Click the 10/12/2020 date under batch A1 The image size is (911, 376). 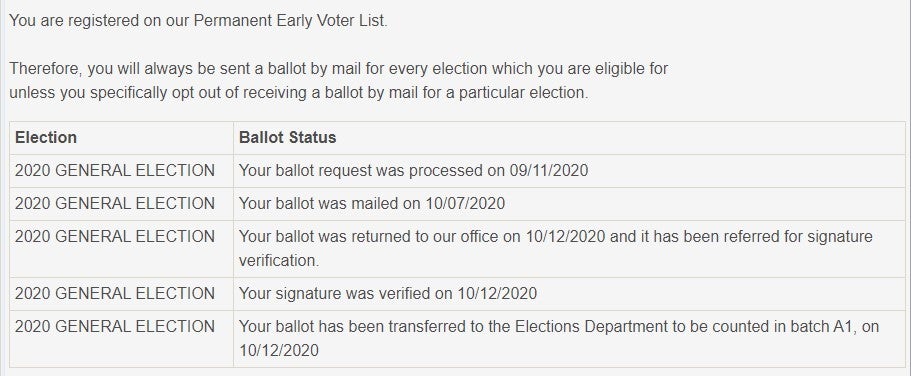(x=279, y=350)
